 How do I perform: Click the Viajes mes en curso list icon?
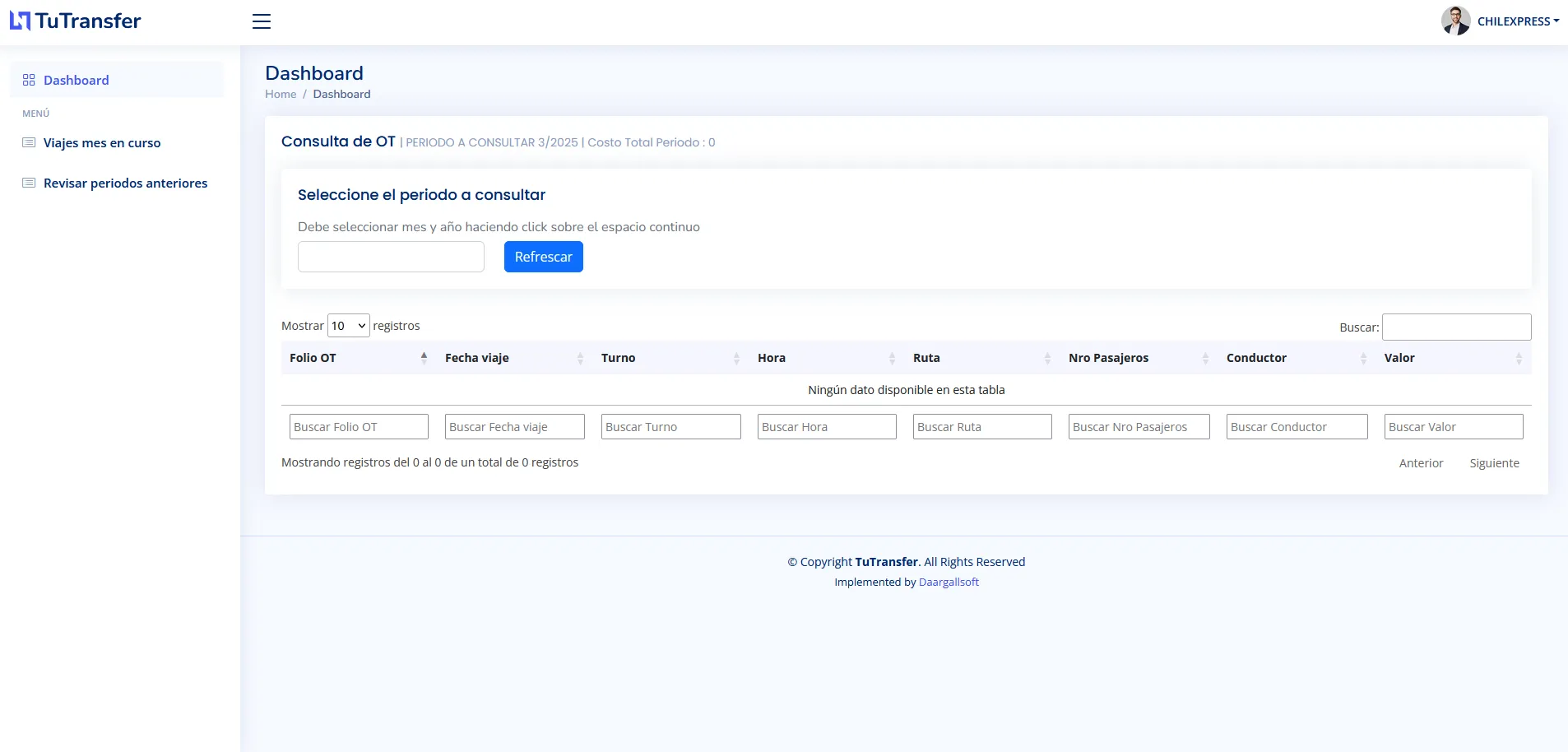[x=29, y=142]
